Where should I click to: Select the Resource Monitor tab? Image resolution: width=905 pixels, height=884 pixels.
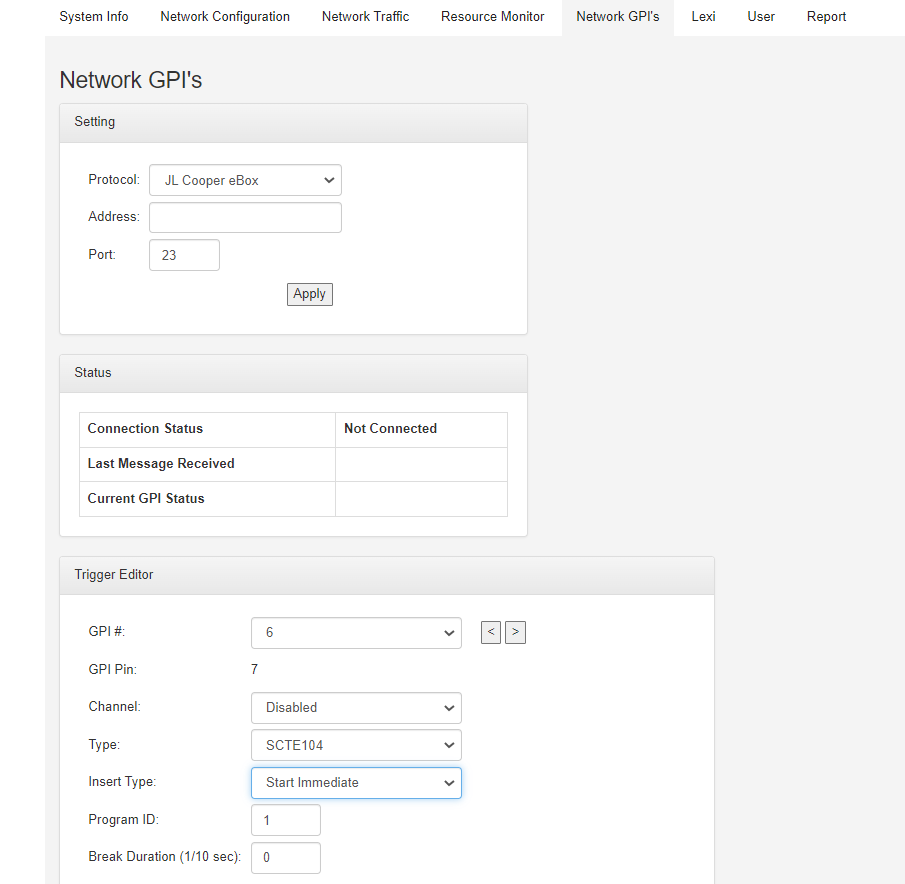tap(492, 17)
